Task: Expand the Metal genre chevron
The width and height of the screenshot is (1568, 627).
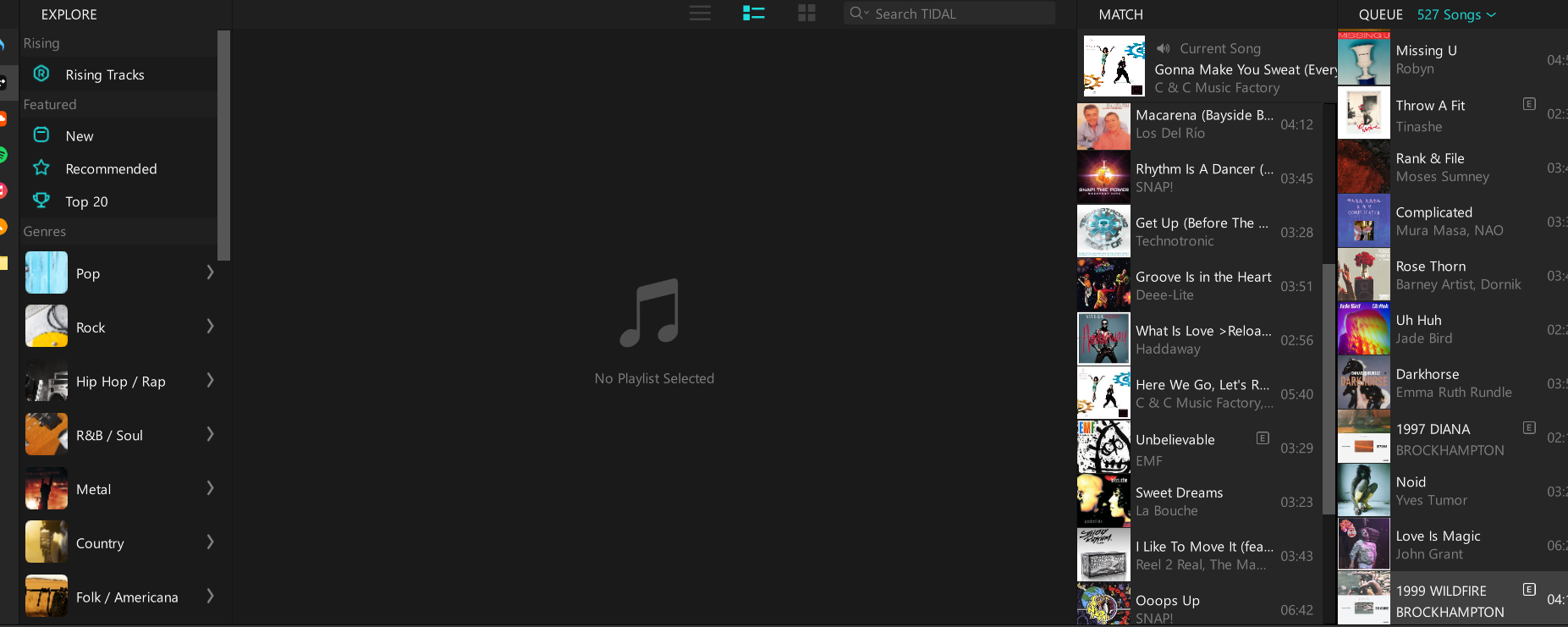Action: (210, 488)
